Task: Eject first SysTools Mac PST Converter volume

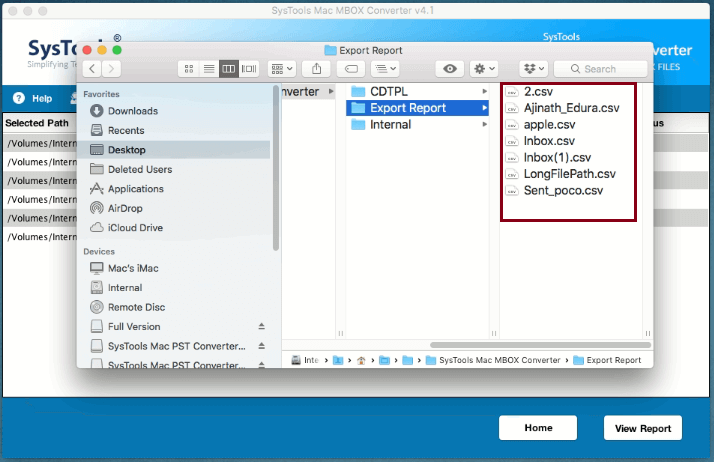Action: pos(261,346)
